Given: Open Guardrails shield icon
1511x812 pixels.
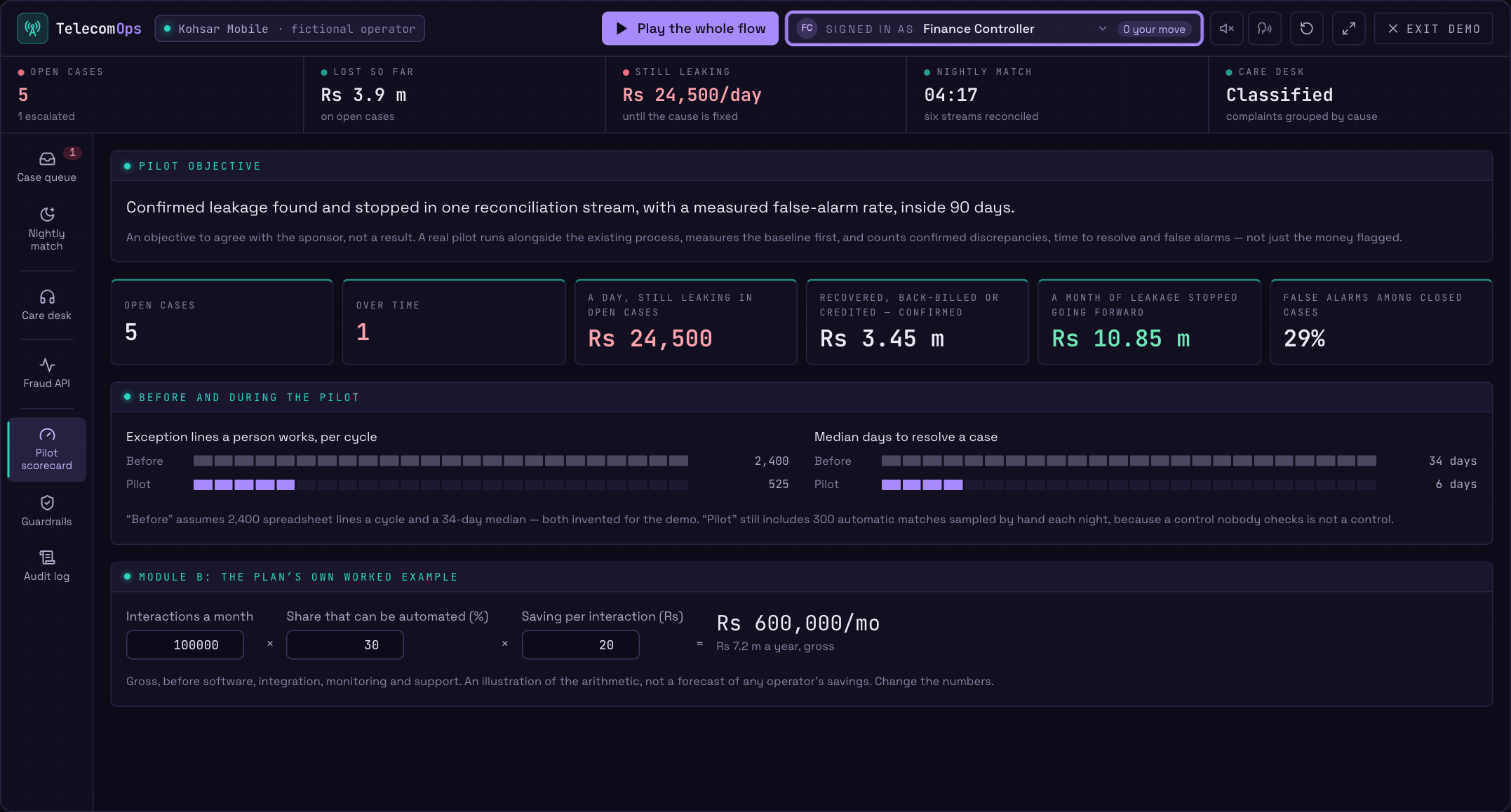Looking at the screenshot, I should (x=47, y=502).
